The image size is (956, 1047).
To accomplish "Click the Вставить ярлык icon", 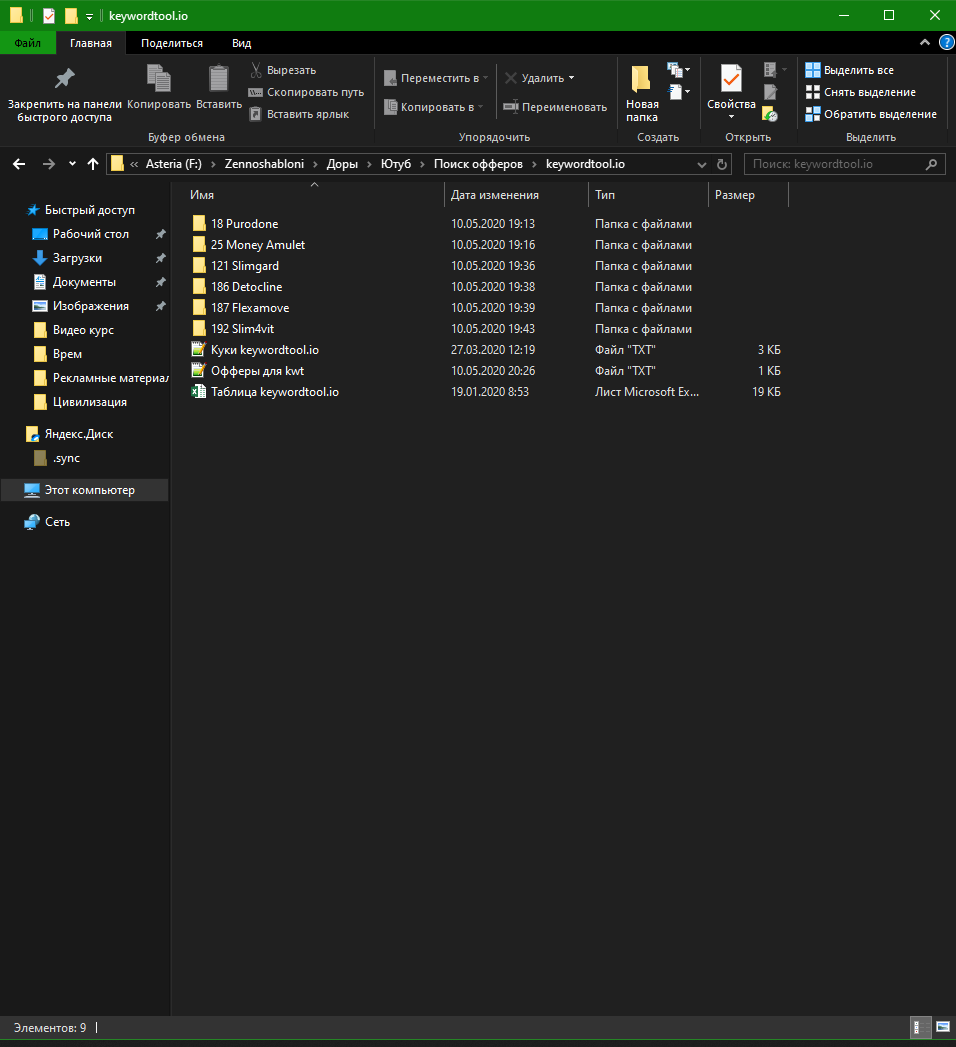I will click(255, 113).
